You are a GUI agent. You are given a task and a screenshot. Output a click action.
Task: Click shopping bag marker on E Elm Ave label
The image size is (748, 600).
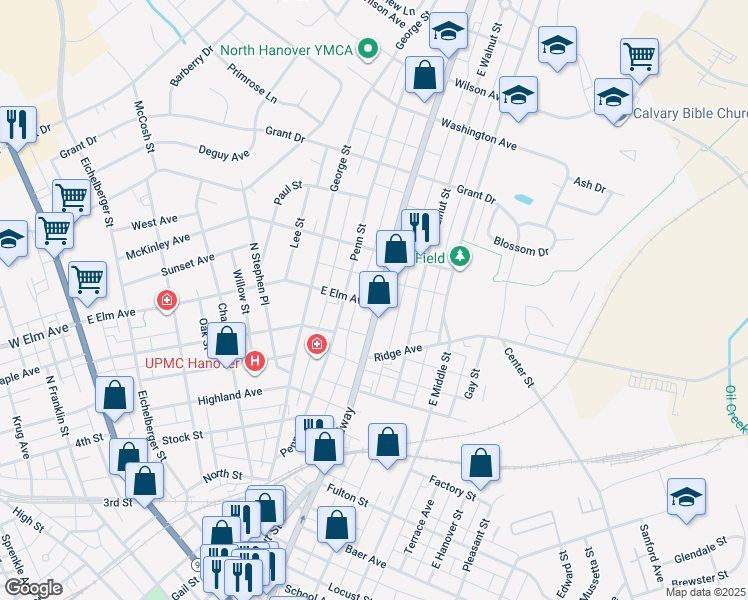pos(378,291)
